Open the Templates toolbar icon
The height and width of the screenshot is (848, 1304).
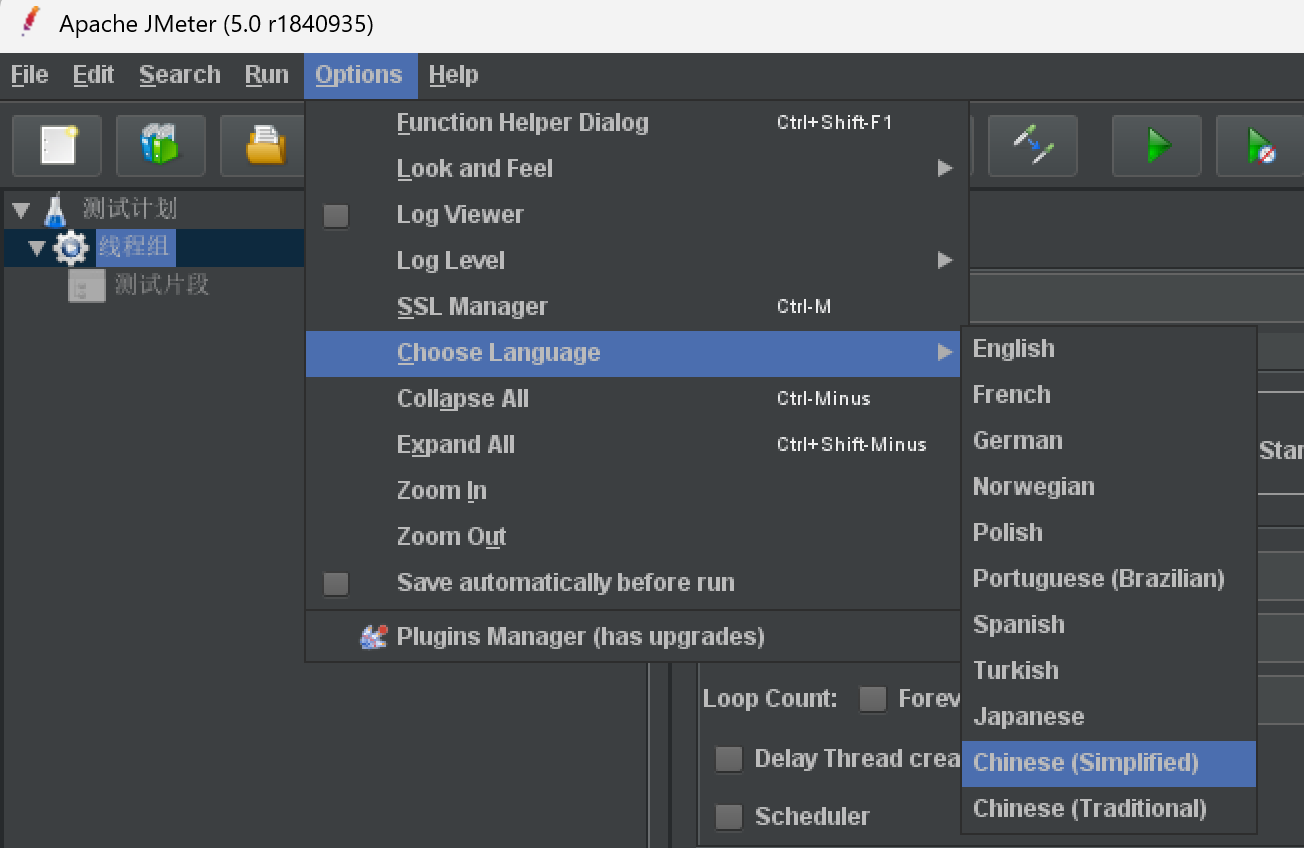[x=161, y=146]
